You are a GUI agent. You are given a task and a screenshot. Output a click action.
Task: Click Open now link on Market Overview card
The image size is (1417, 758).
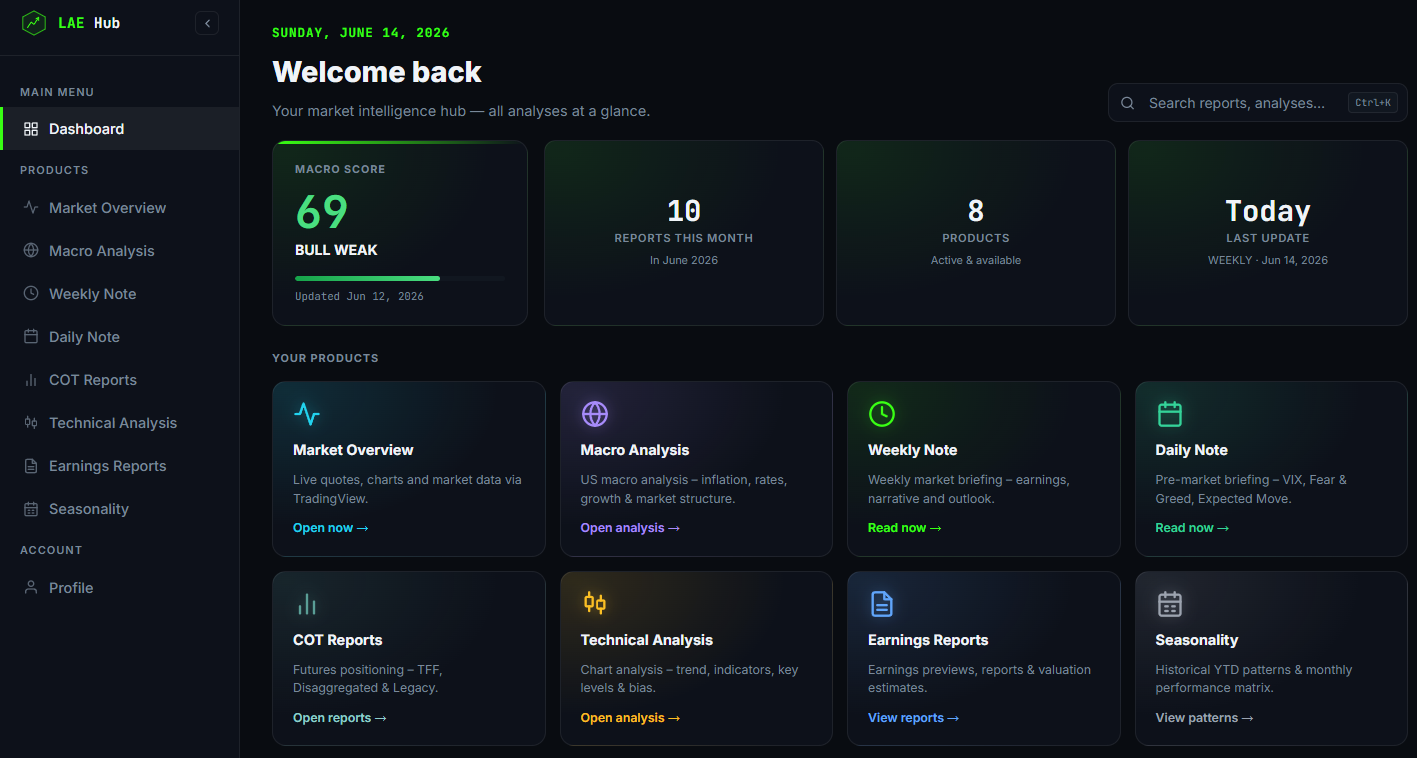click(x=331, y=528)
